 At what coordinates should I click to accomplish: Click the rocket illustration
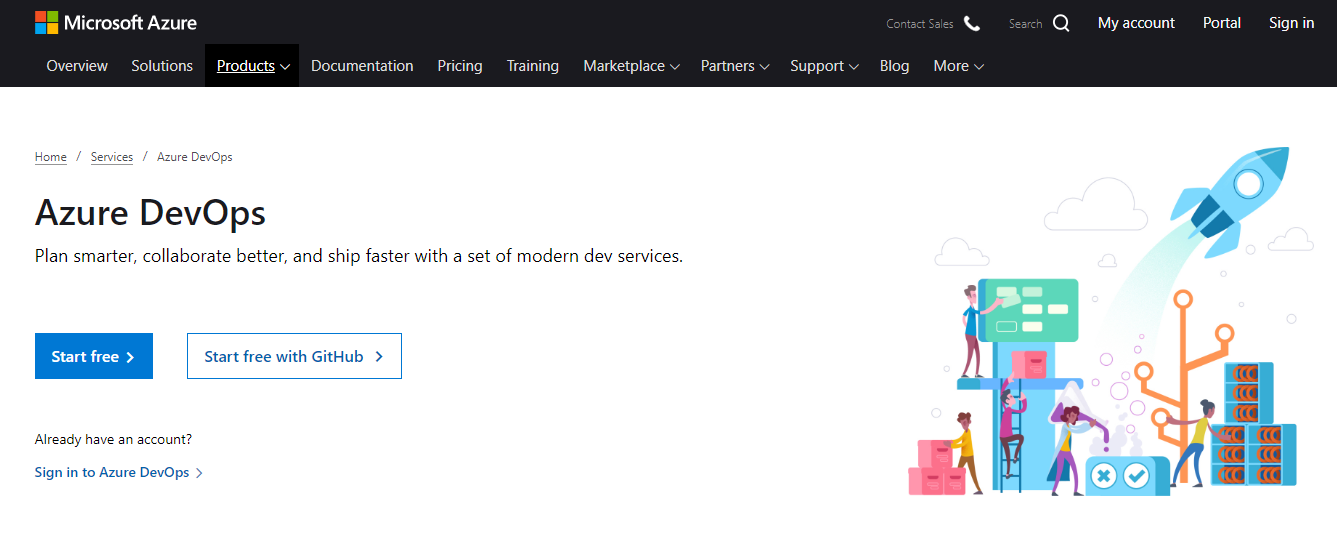[1232, 197]
